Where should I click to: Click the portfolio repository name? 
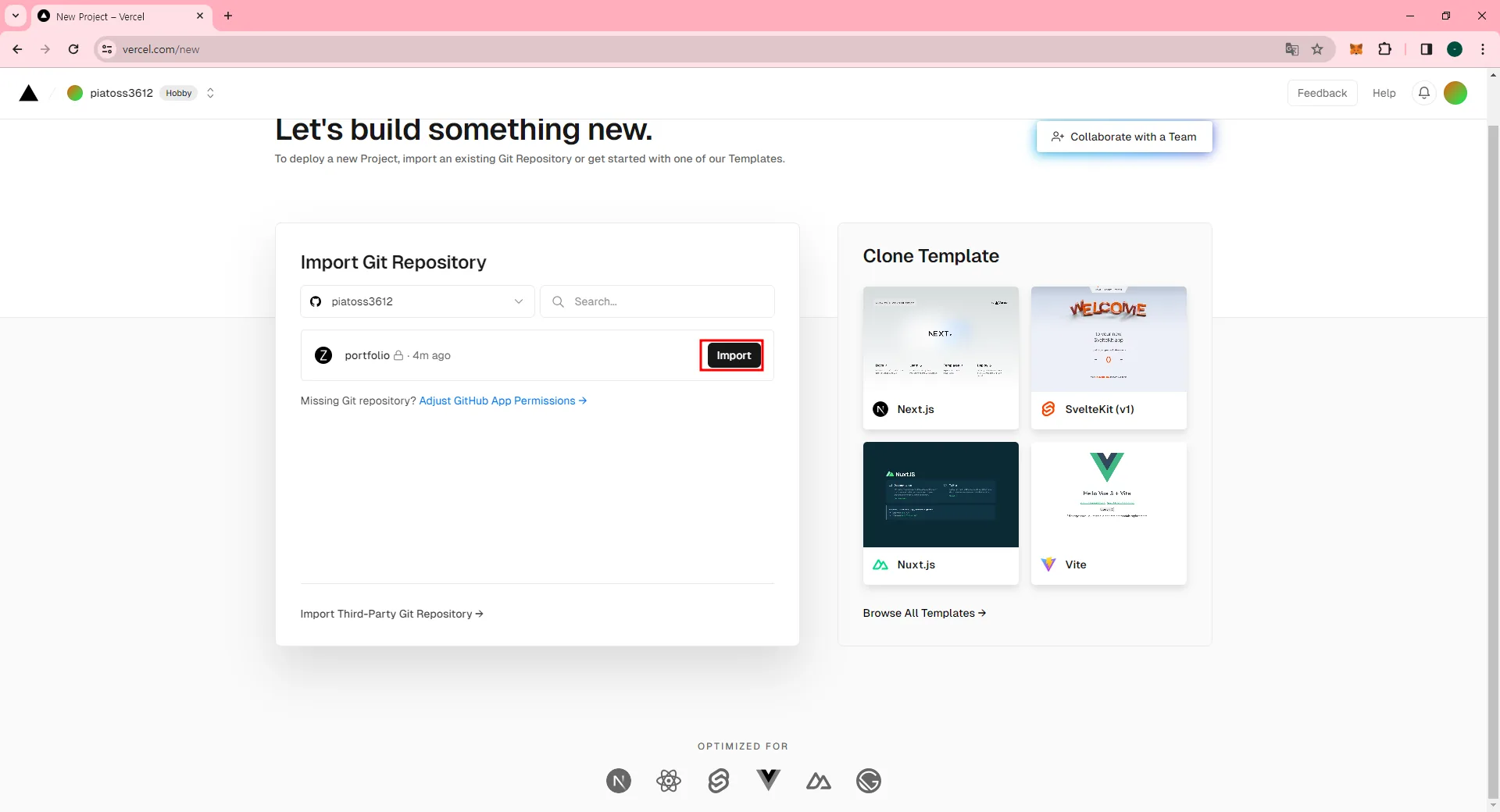[x=367, y=355]
